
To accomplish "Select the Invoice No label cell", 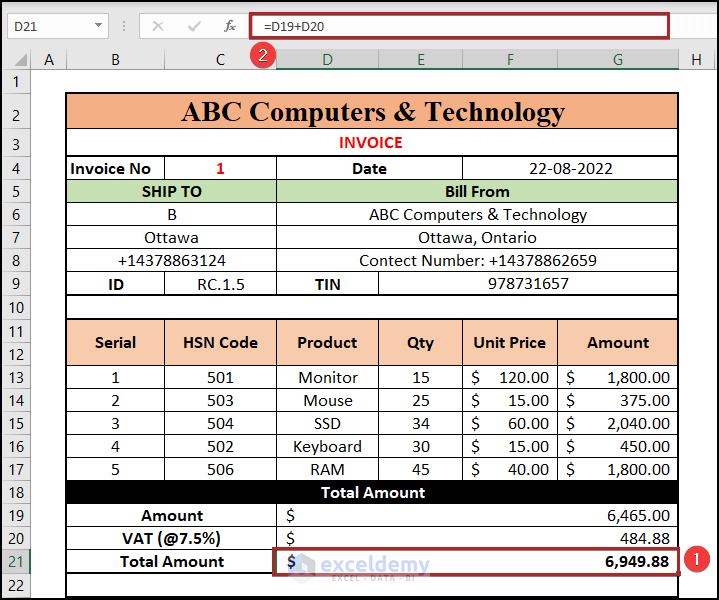I will coord(116,168).
